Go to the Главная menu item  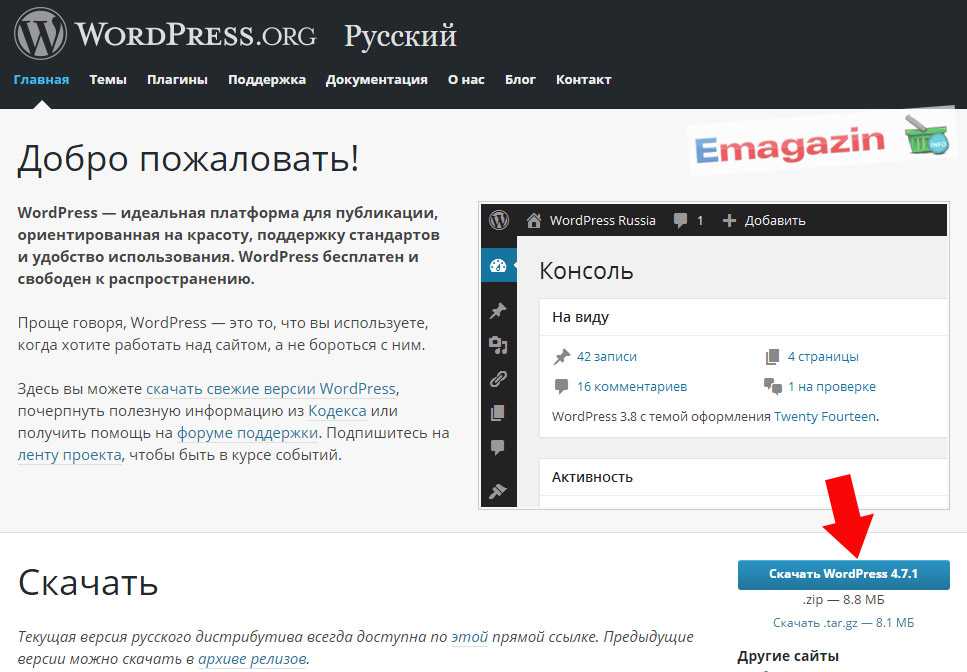click(x=41, y=80)
